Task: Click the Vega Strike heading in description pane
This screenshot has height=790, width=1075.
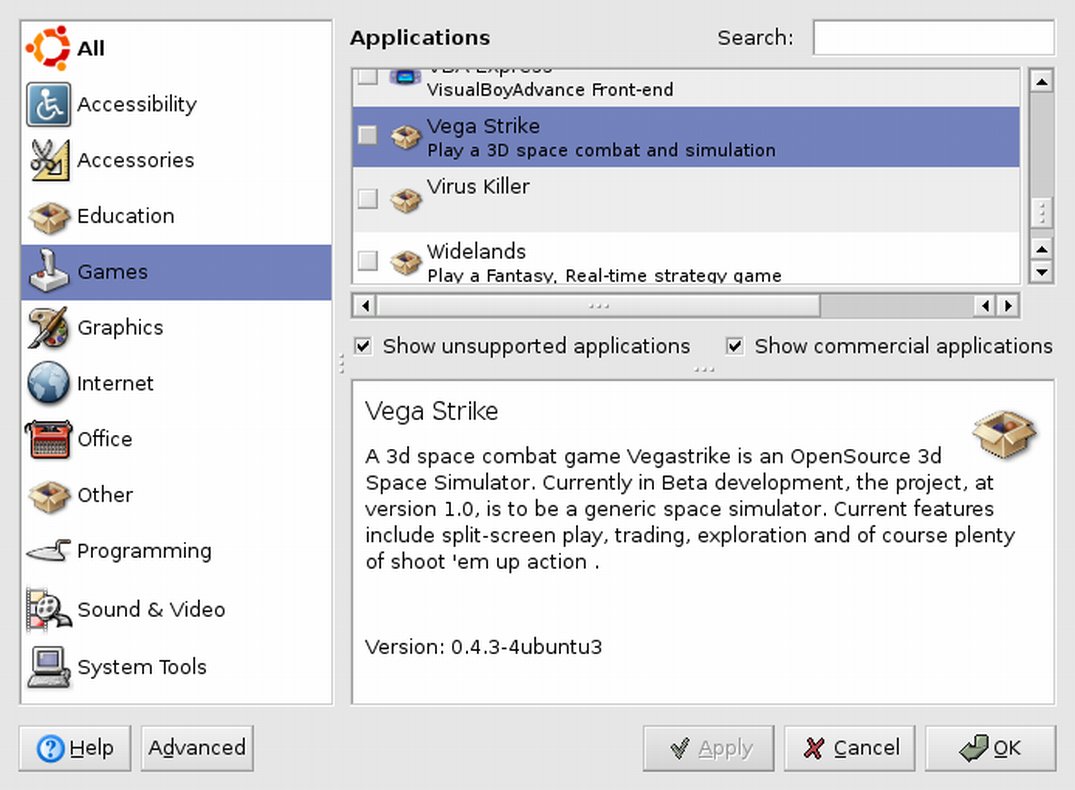Action: click(x=431, y=411)
